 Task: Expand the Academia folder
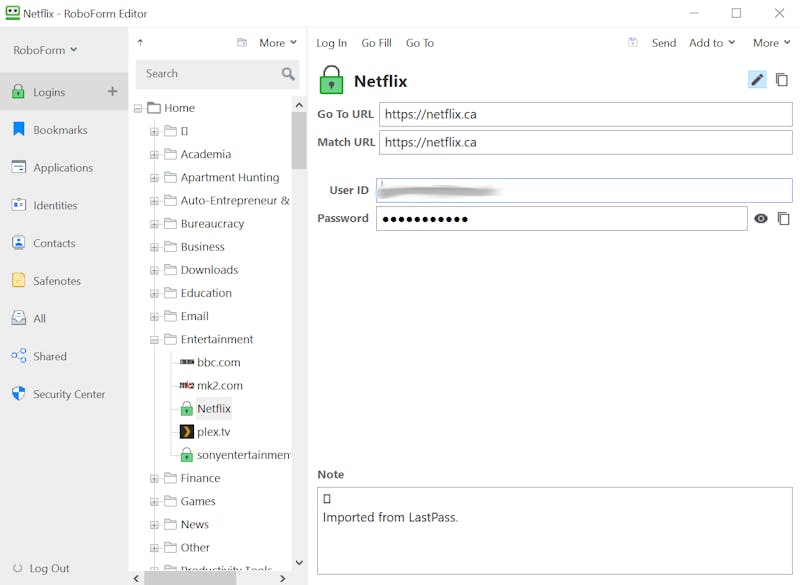click(x=154, y=155)
